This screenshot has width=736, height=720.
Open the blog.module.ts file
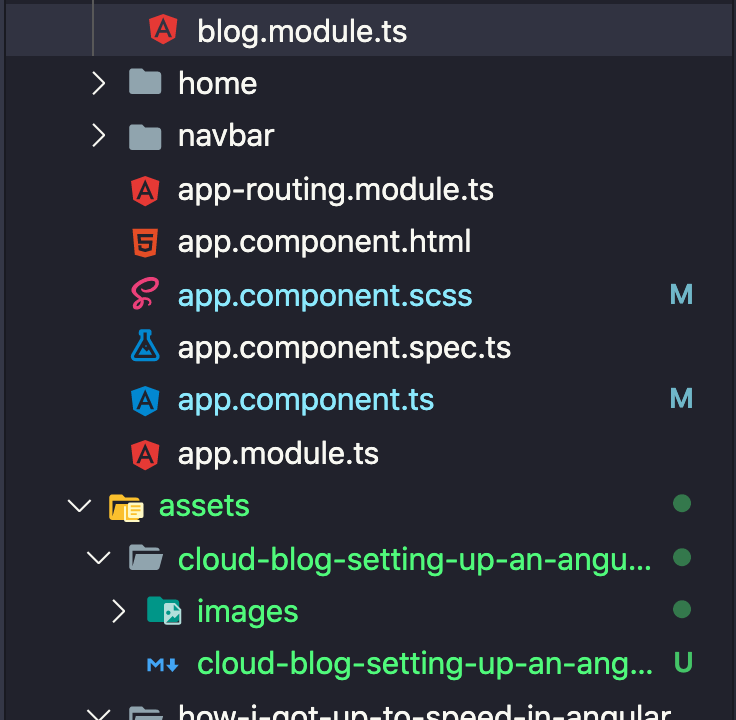coord(302,31)
